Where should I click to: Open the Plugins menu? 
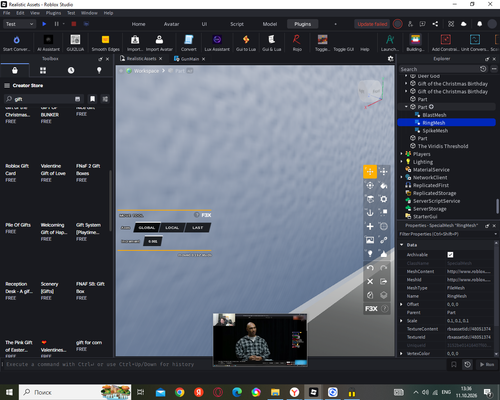53,13
